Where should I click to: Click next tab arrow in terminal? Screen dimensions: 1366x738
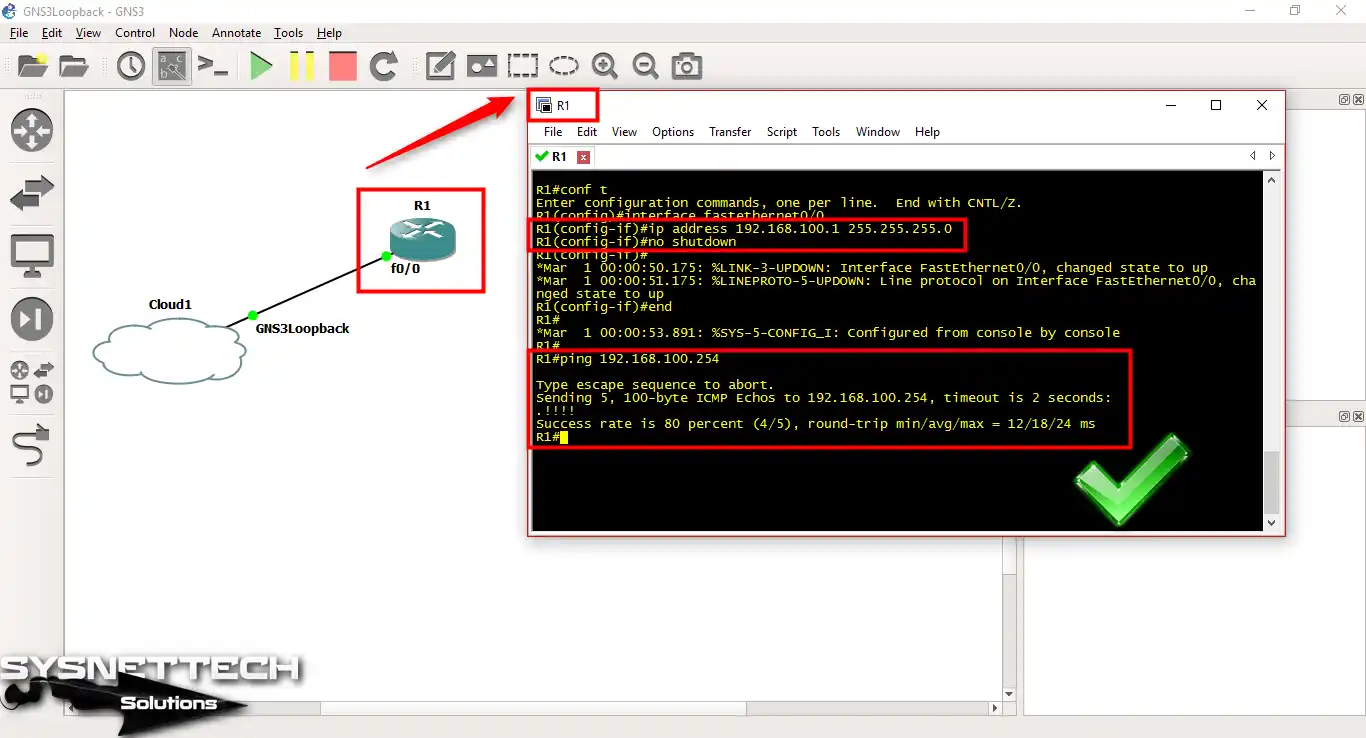[x=1272, y=156]
